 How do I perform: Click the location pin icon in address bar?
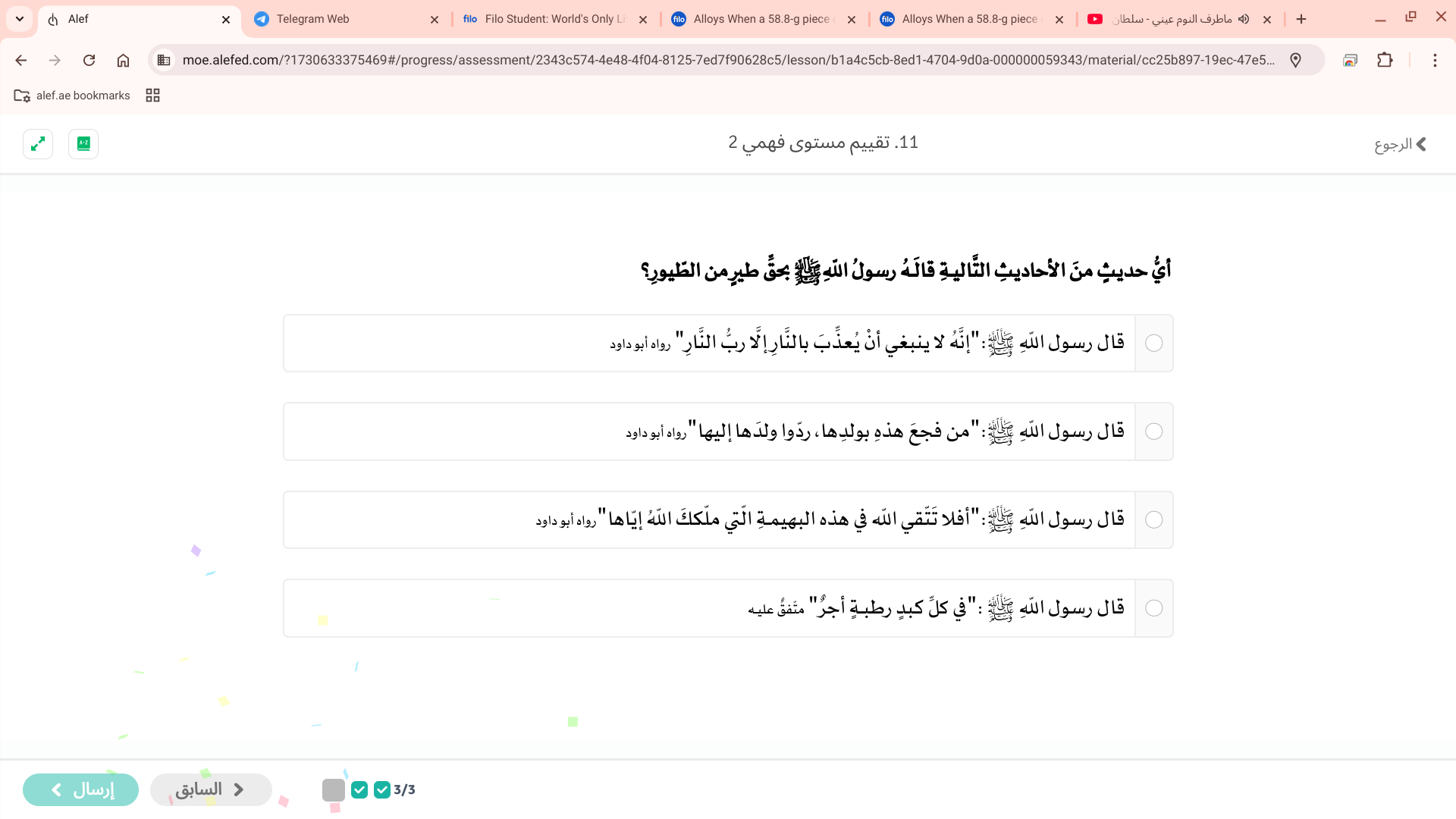[1295, 60]
